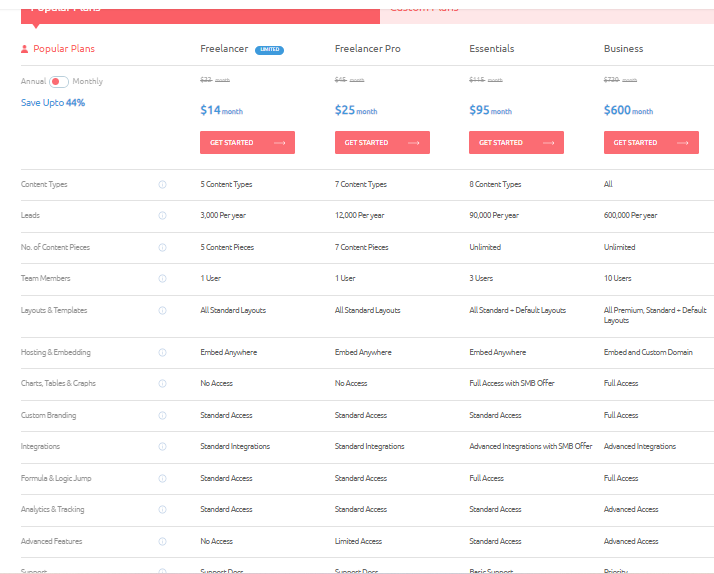Click Get Started under Freelancer plan
Image resolution: width=714 pixels, height=574 pixels.
[x=247, y=143]
